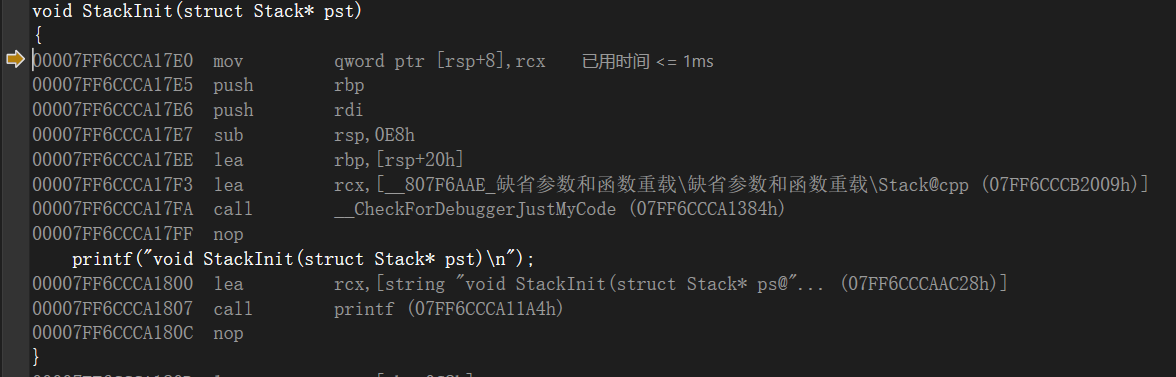Click the printf source code line
1176x377 pixels.
point(304,259)
